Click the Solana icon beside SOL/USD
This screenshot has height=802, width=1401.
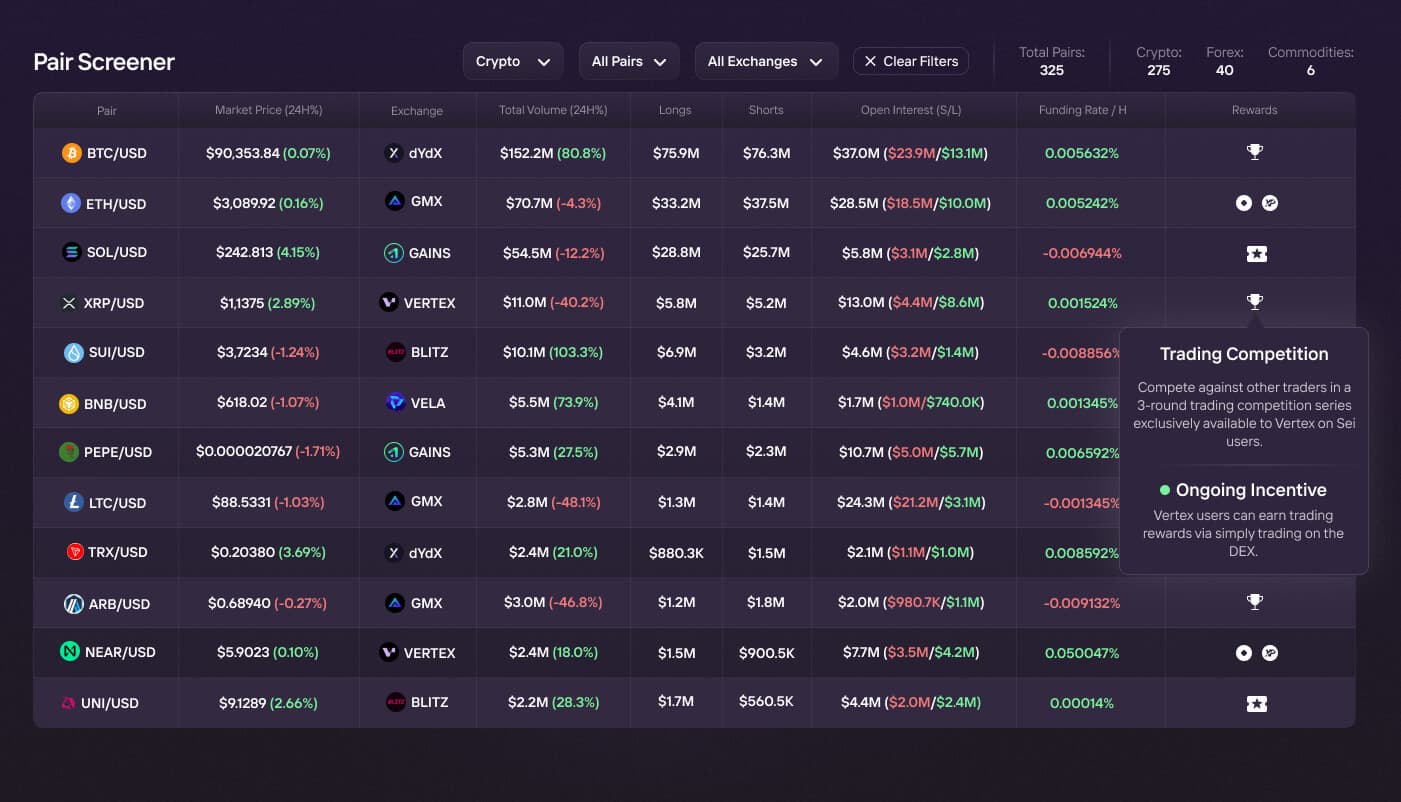point(71,252)
